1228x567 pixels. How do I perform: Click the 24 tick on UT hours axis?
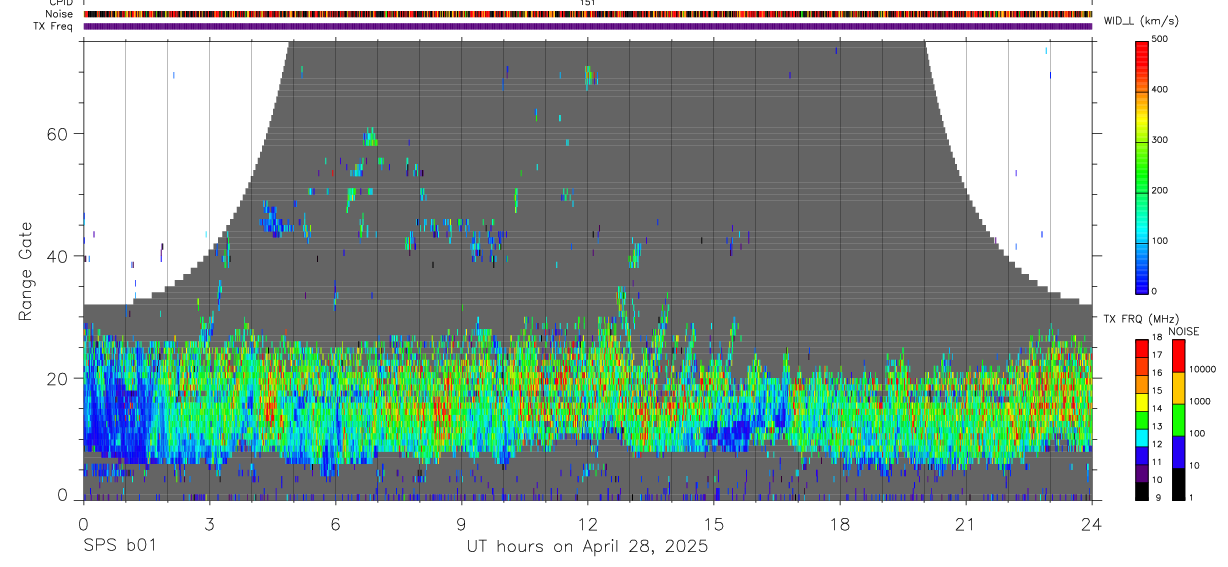coord(1091,524)
